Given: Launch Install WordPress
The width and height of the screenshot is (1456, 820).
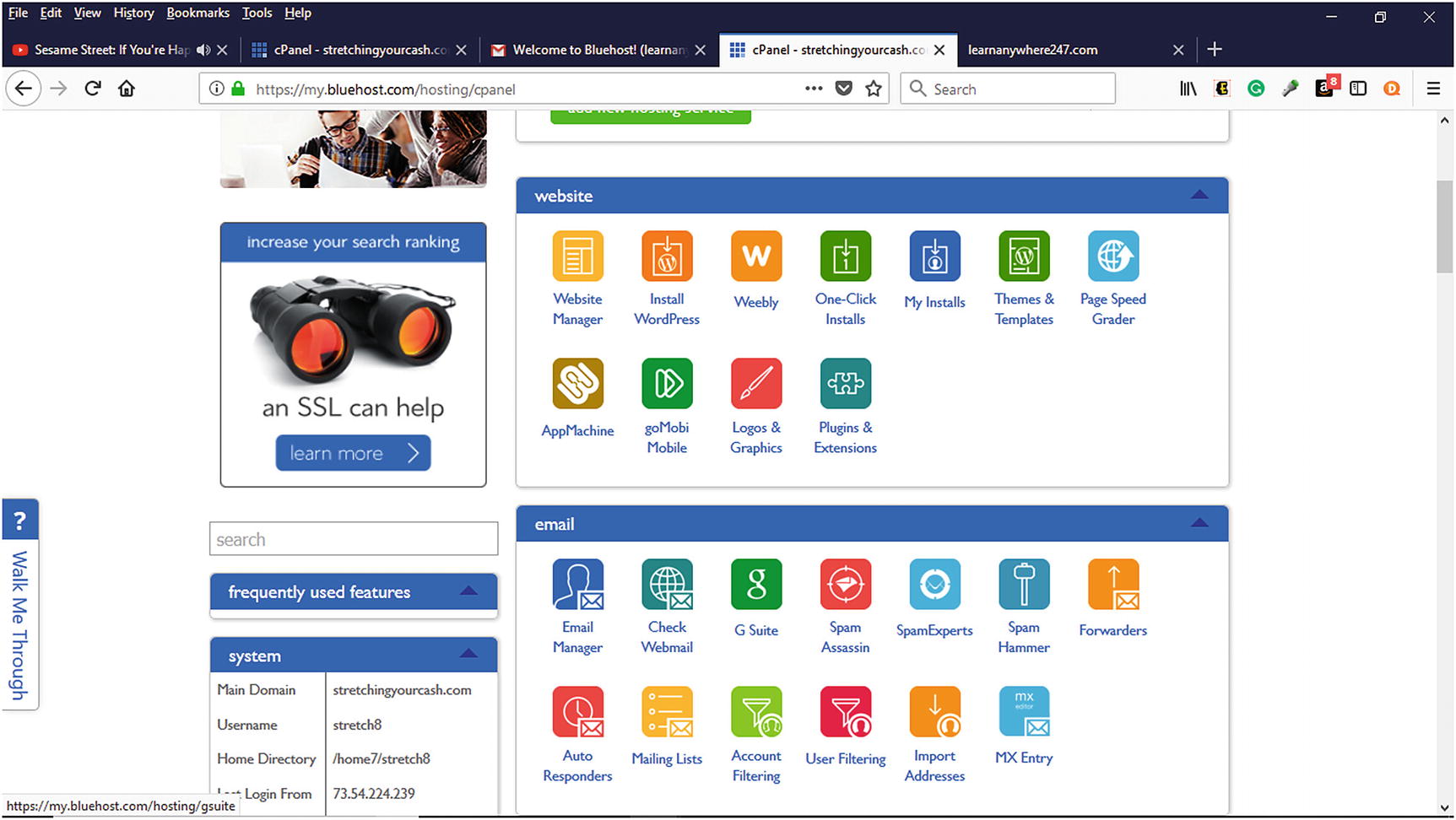Looking at the screenshot, I should click(x=667, y=256).
